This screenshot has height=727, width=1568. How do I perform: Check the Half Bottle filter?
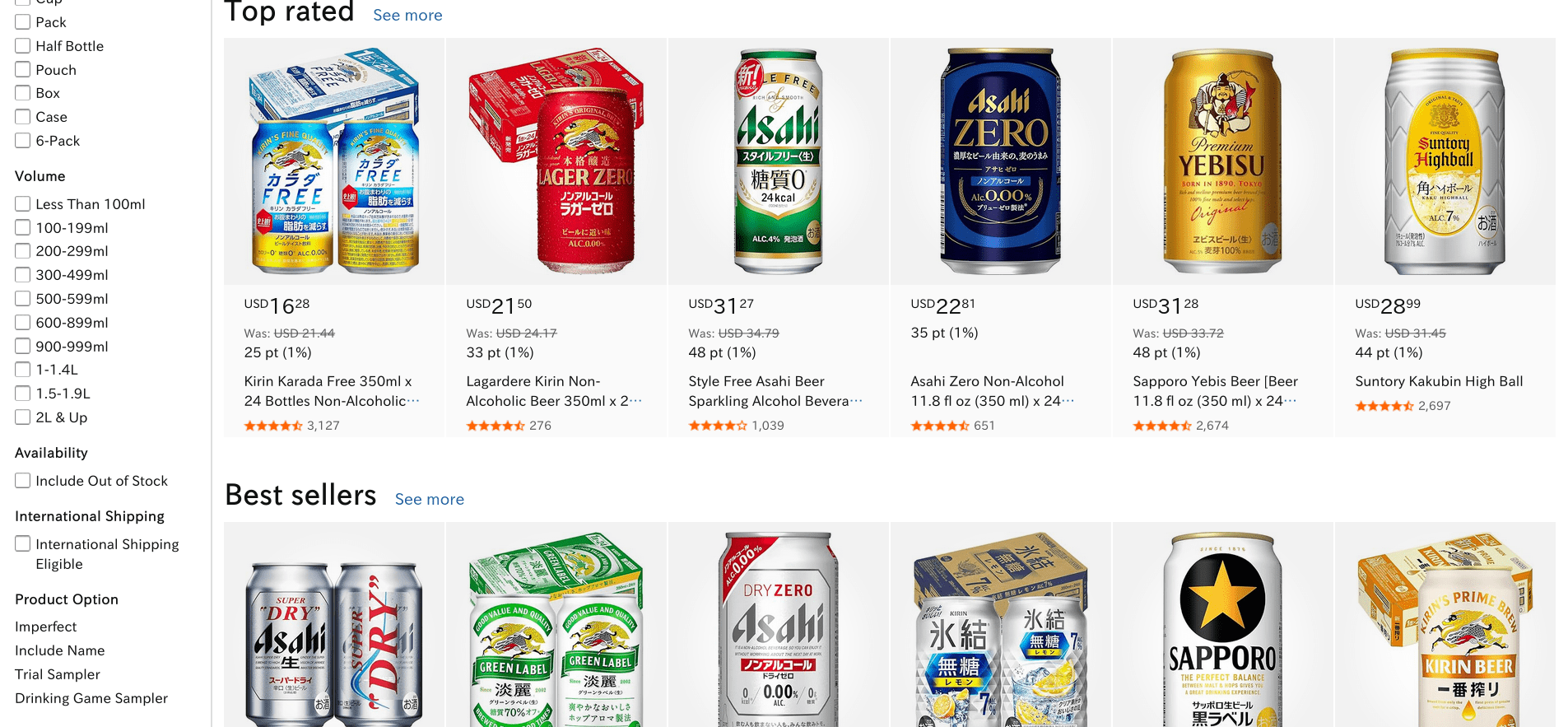tap(23, 46)
